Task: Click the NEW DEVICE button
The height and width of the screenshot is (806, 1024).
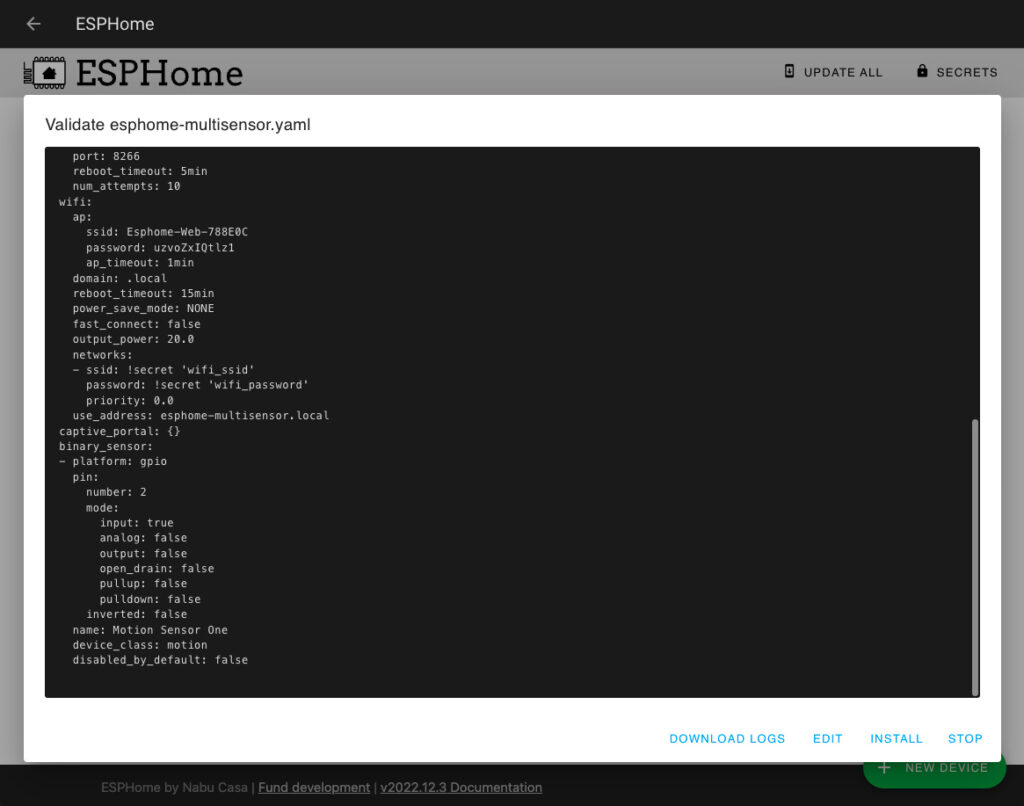Action: pos(934,767)
